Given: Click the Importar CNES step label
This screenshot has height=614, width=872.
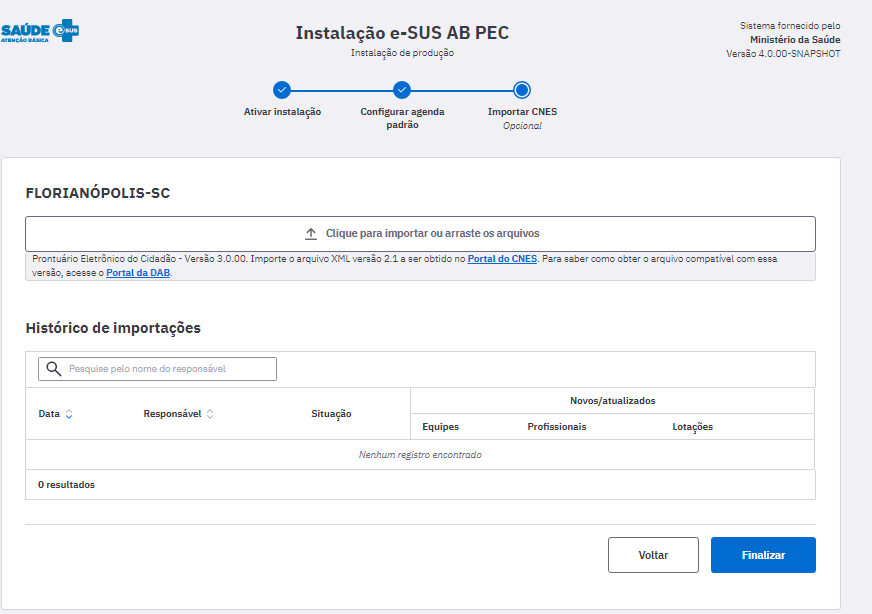Looking at the screenshot, I should pyautogui.click(x=522, y=112).
